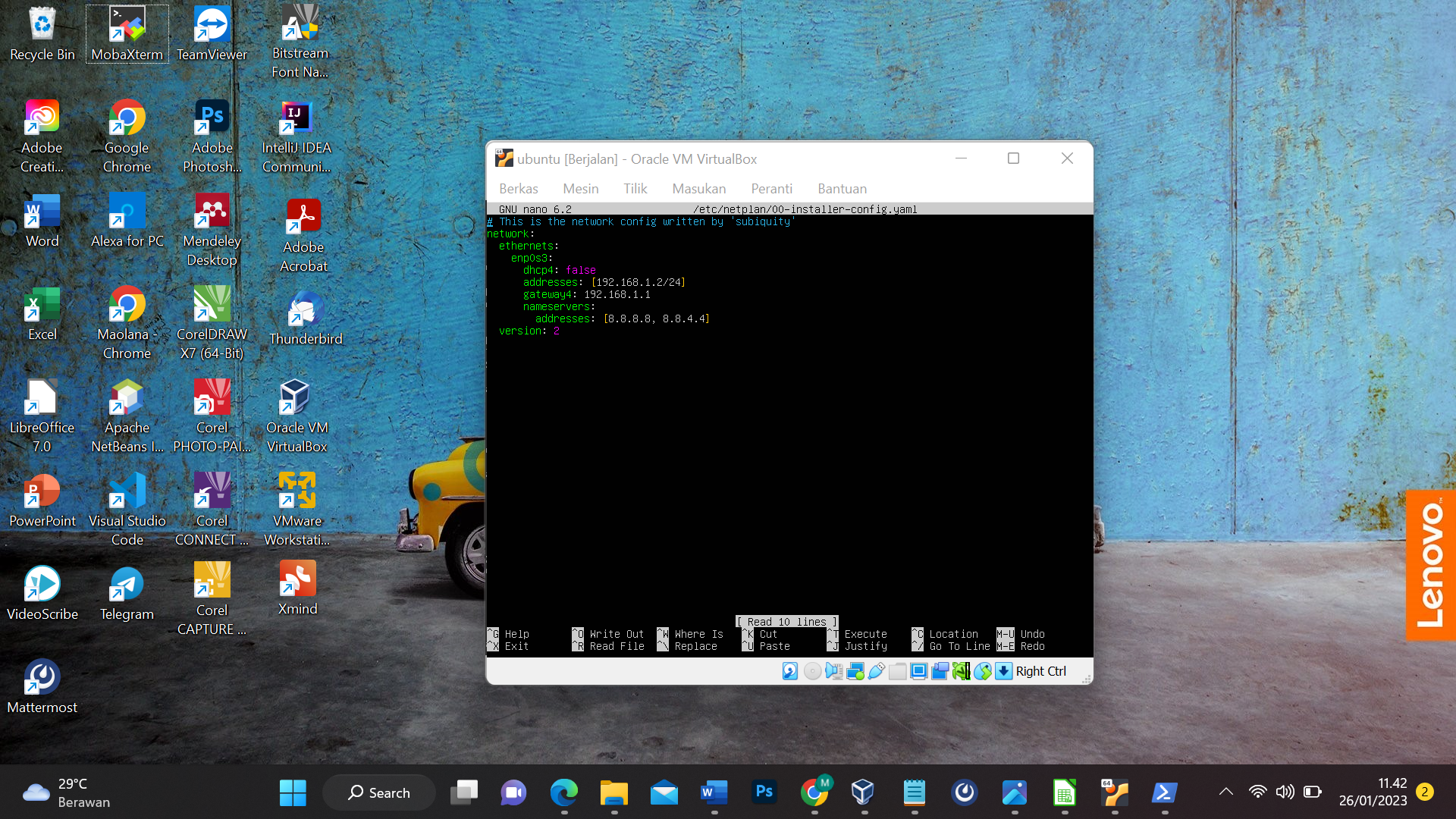Open the Mesin menu

pyautogui.click(x=581, y=188)
